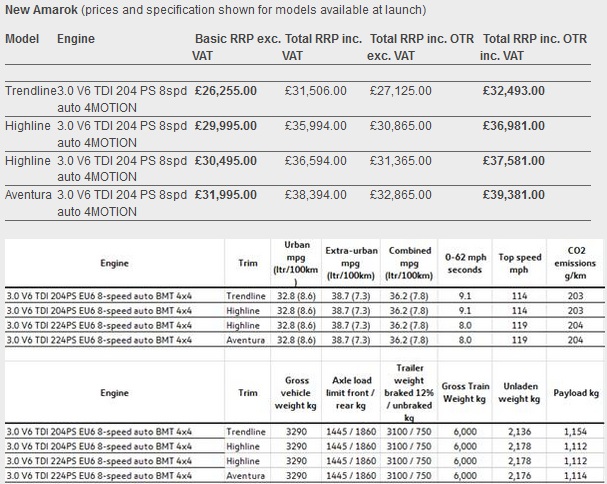Click the Trendline basic price £26,255.00
Viewport: 607px width, 484px height.
click(226, 90)
